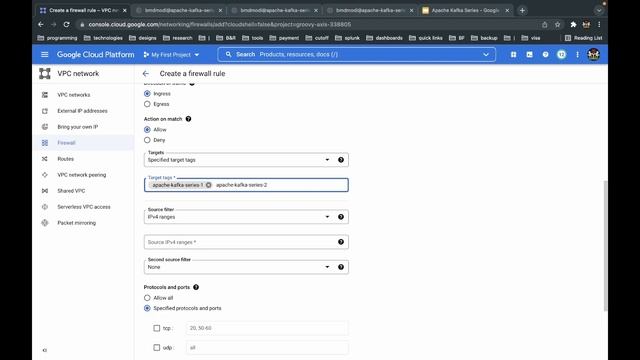640x360 pixels.
Task: Open the header three-dot settings menu
Action: click(577, 54)
